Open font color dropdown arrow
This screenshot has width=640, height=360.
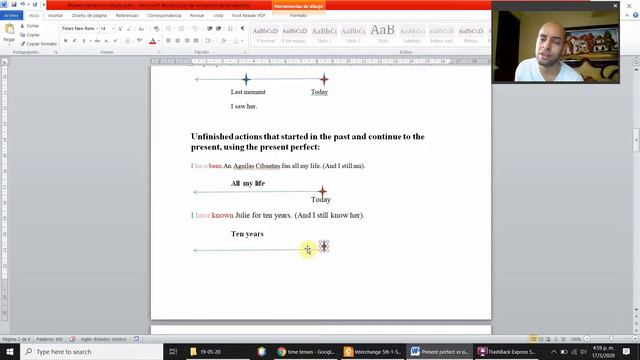(x=158, y=41)
